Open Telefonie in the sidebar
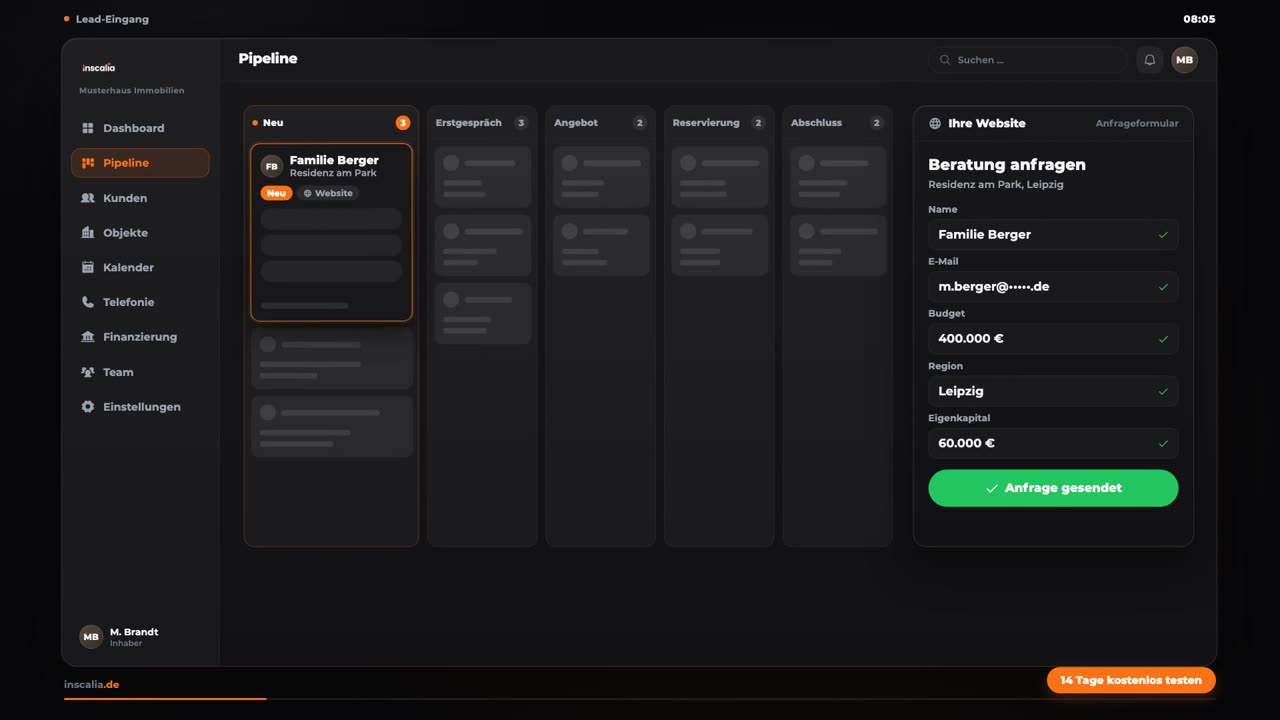The height and width of the screenshot is (720, 1280). pos(140,302)
